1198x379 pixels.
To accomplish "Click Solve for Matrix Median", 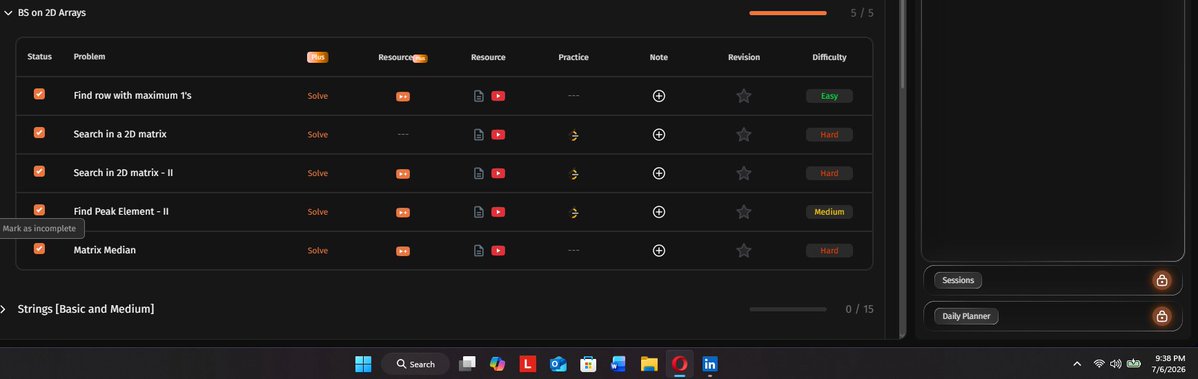I will click(x=318, y=251).
